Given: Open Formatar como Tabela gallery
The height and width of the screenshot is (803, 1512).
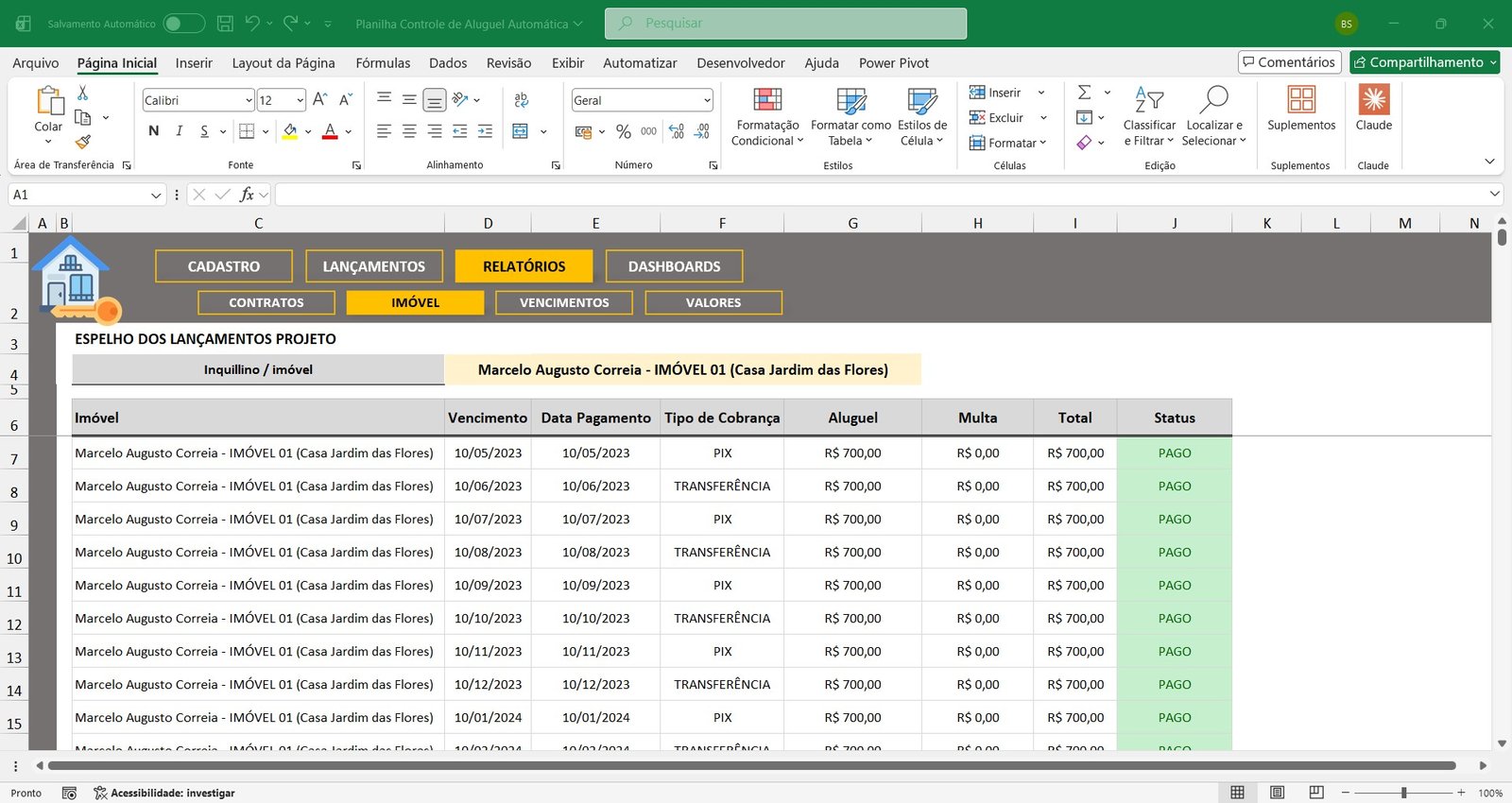Looking at the screenshot, I should point(850,116).
